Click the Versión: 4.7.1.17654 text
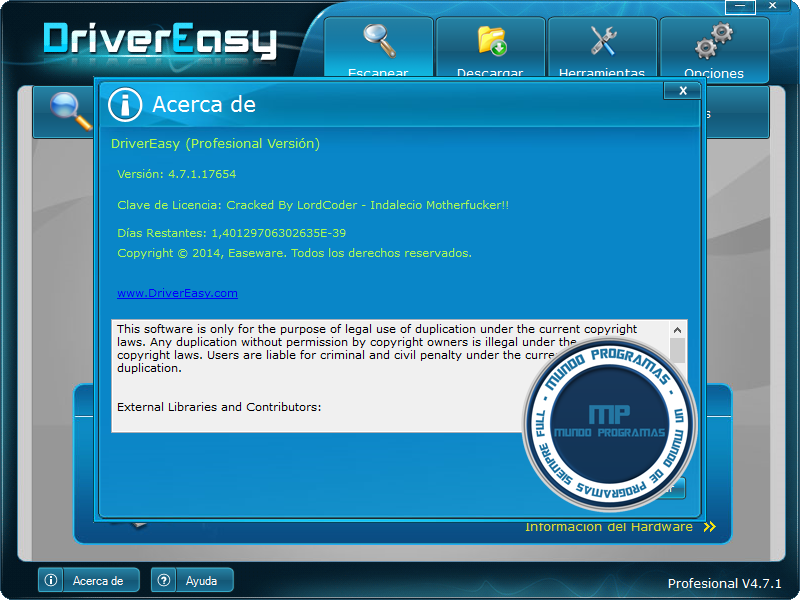This screenshot has height=600, width=800. tap(177, 174)
